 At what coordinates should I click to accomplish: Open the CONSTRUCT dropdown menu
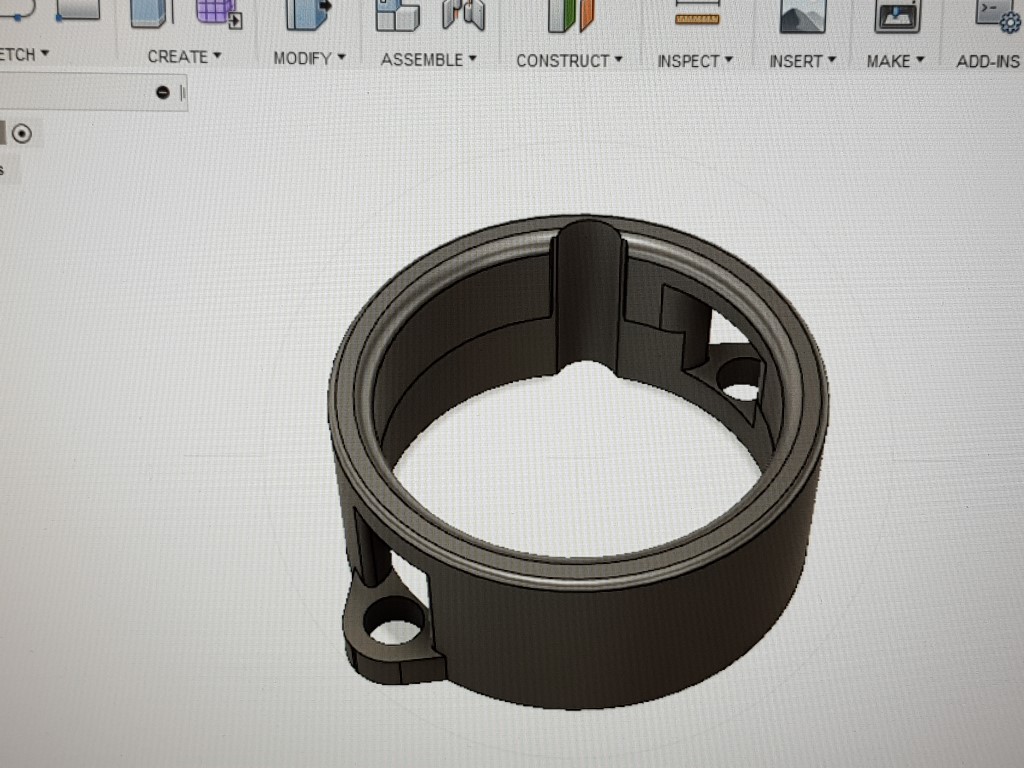569,61
